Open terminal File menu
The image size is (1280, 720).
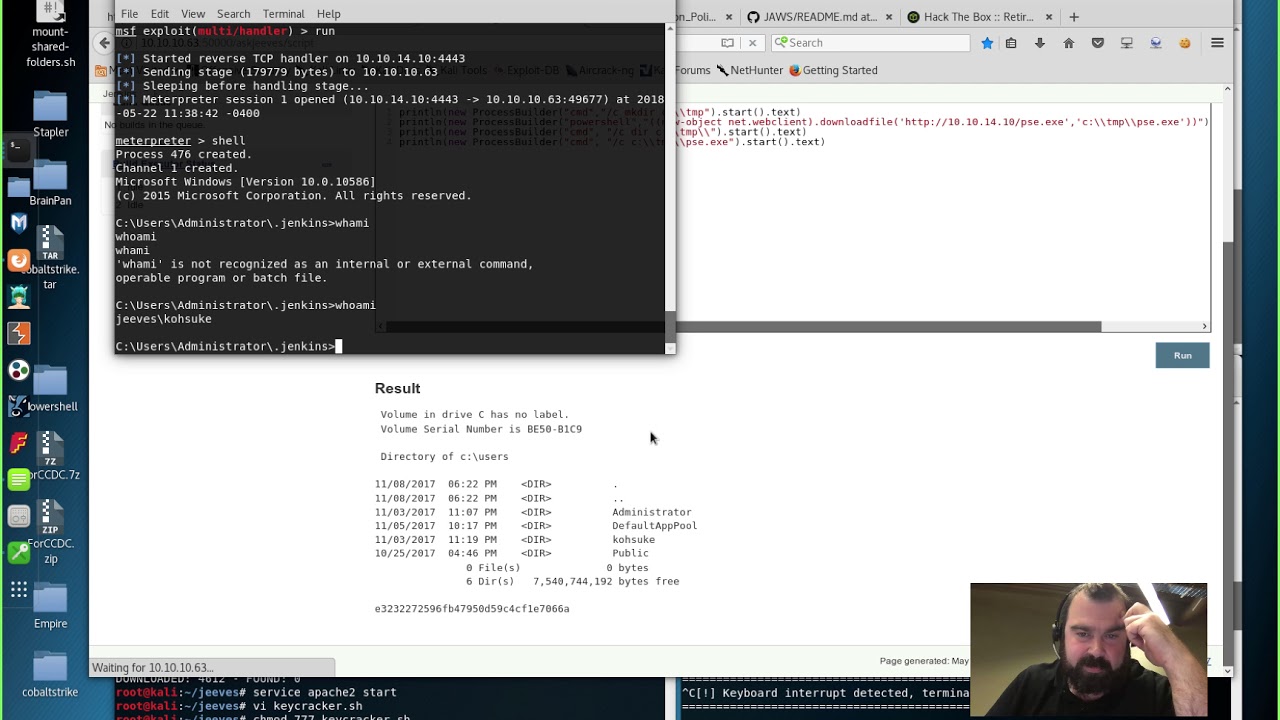coord(130,14)
